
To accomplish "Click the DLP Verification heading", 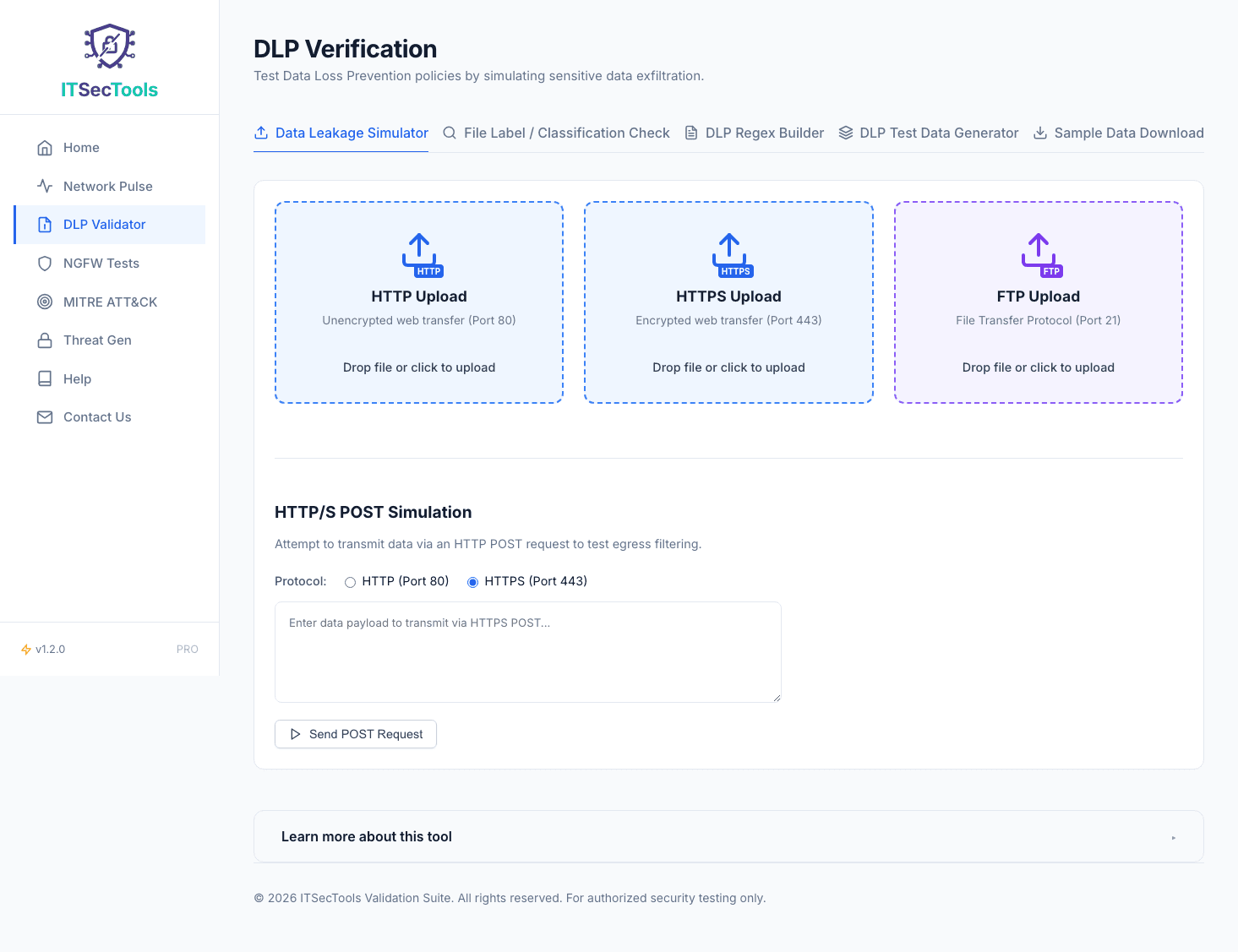I will pos(346,49).
